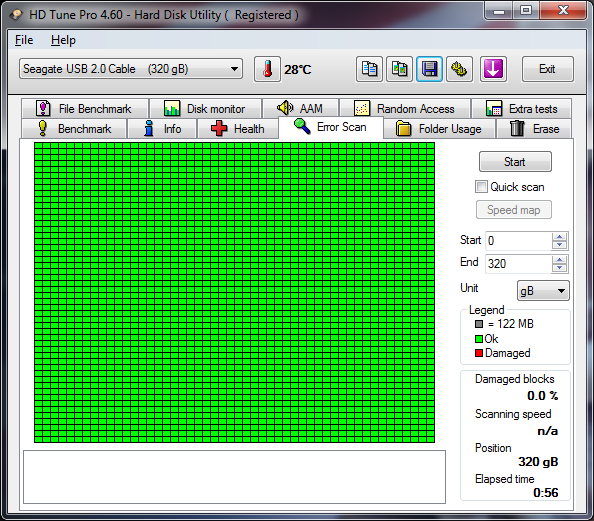Click the red Damaged legend swatch

pyautogui.click(x=479, y=353)
